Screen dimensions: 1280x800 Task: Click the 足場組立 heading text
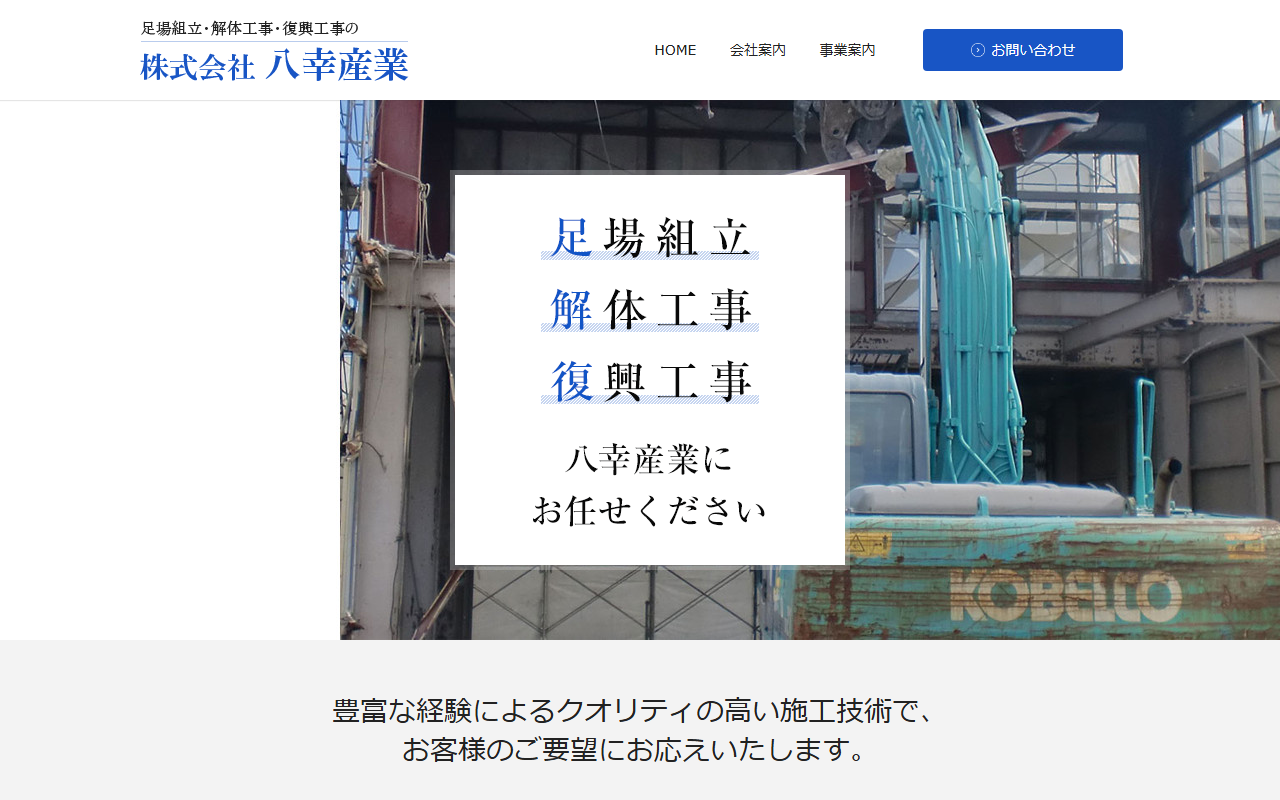click(650, 237)
